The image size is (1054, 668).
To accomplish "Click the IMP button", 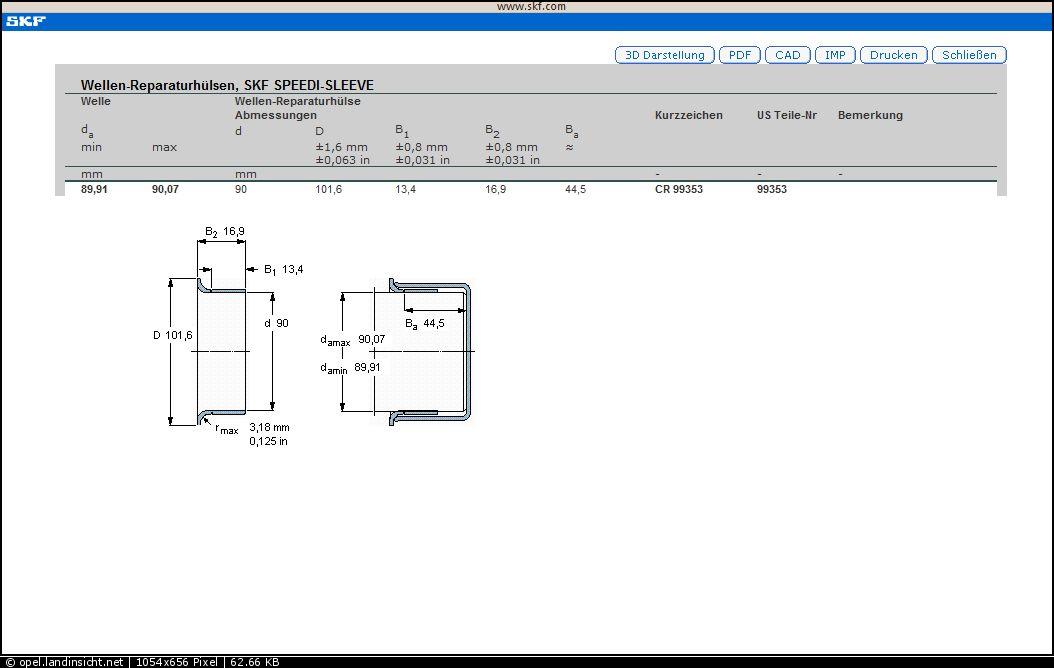I will [x=835, y=55].
